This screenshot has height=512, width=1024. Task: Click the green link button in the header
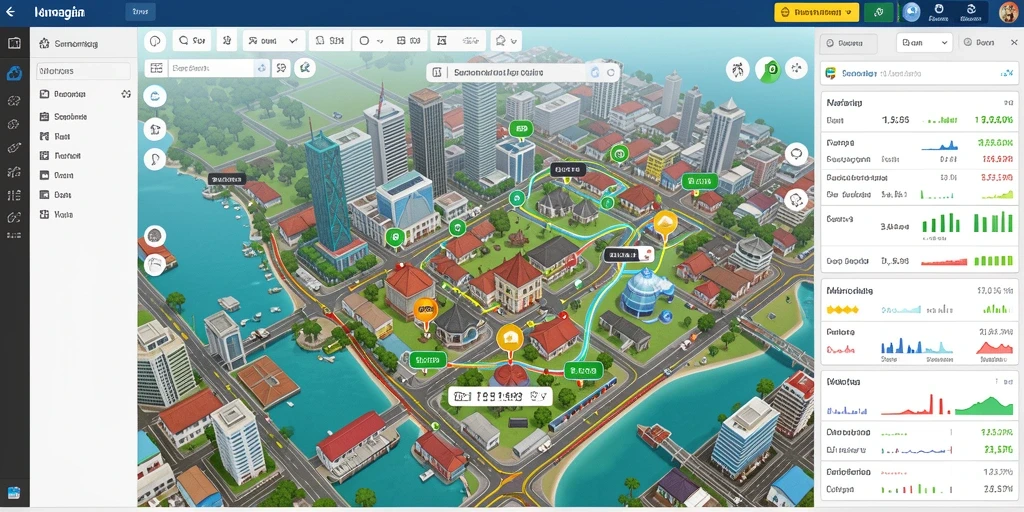pos(878,12)
